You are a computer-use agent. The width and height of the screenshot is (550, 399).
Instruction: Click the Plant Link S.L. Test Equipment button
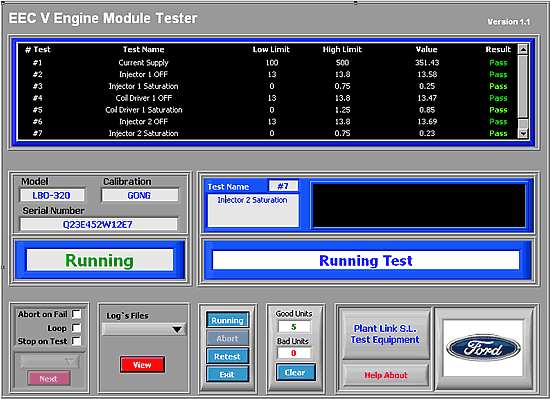click(x=385, y=334)
